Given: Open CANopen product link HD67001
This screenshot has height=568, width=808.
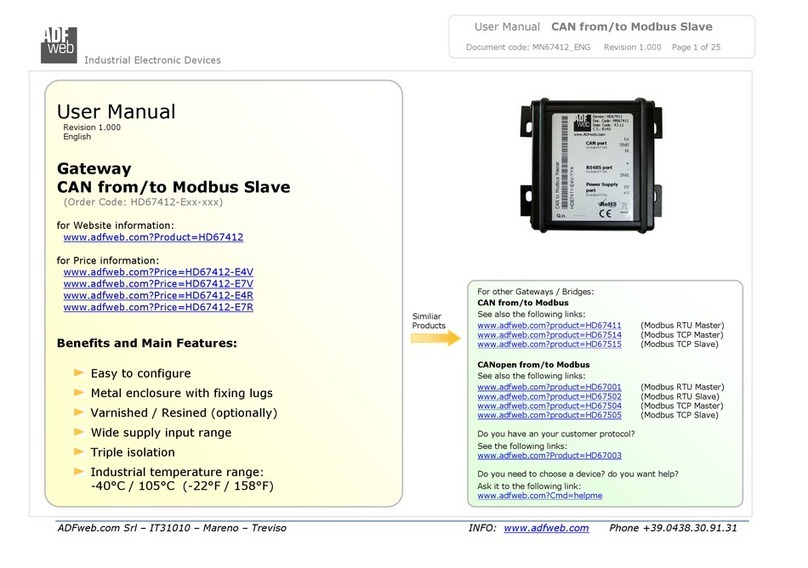Looking at the screenshot, I should pos(549,387).
